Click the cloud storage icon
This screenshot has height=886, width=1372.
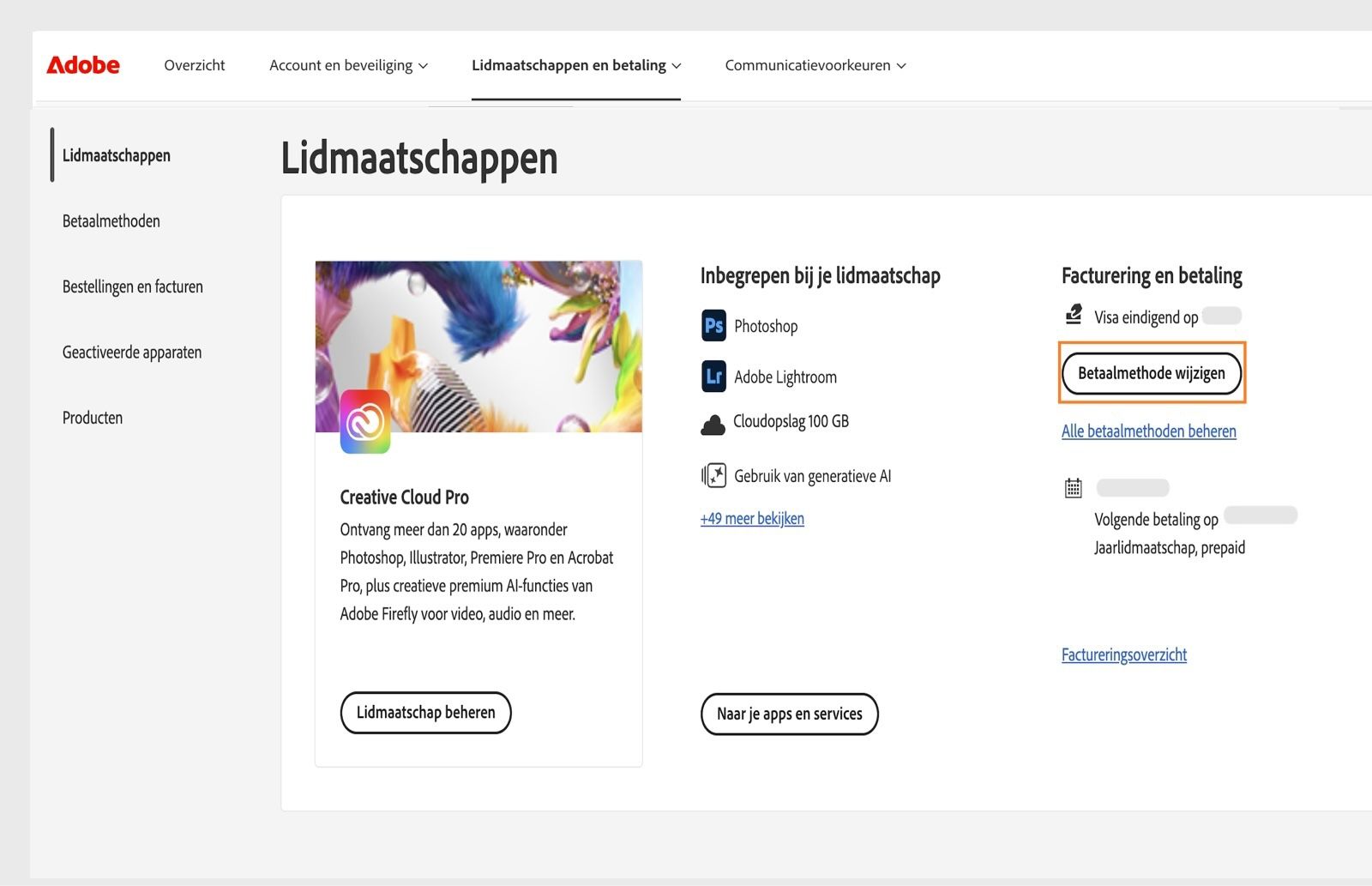tap(713, 425)
